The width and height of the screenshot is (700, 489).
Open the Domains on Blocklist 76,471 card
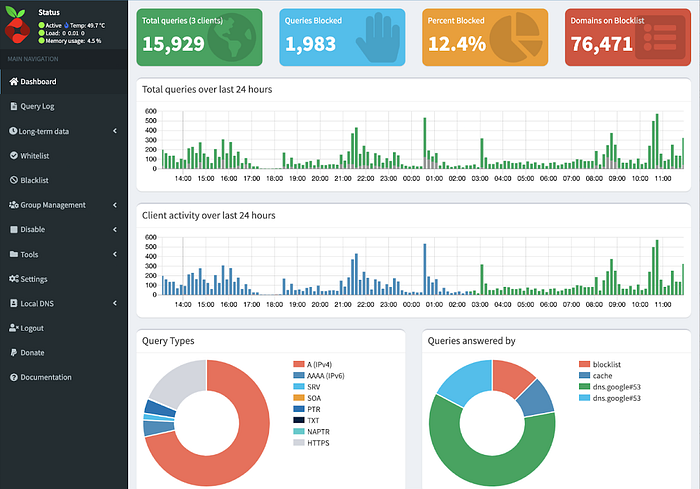(628, 37)
